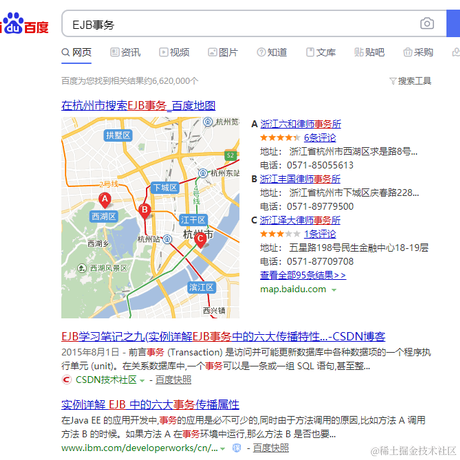
Task: Click the map.baidu.com source link
Action: (x=293, y=289)
